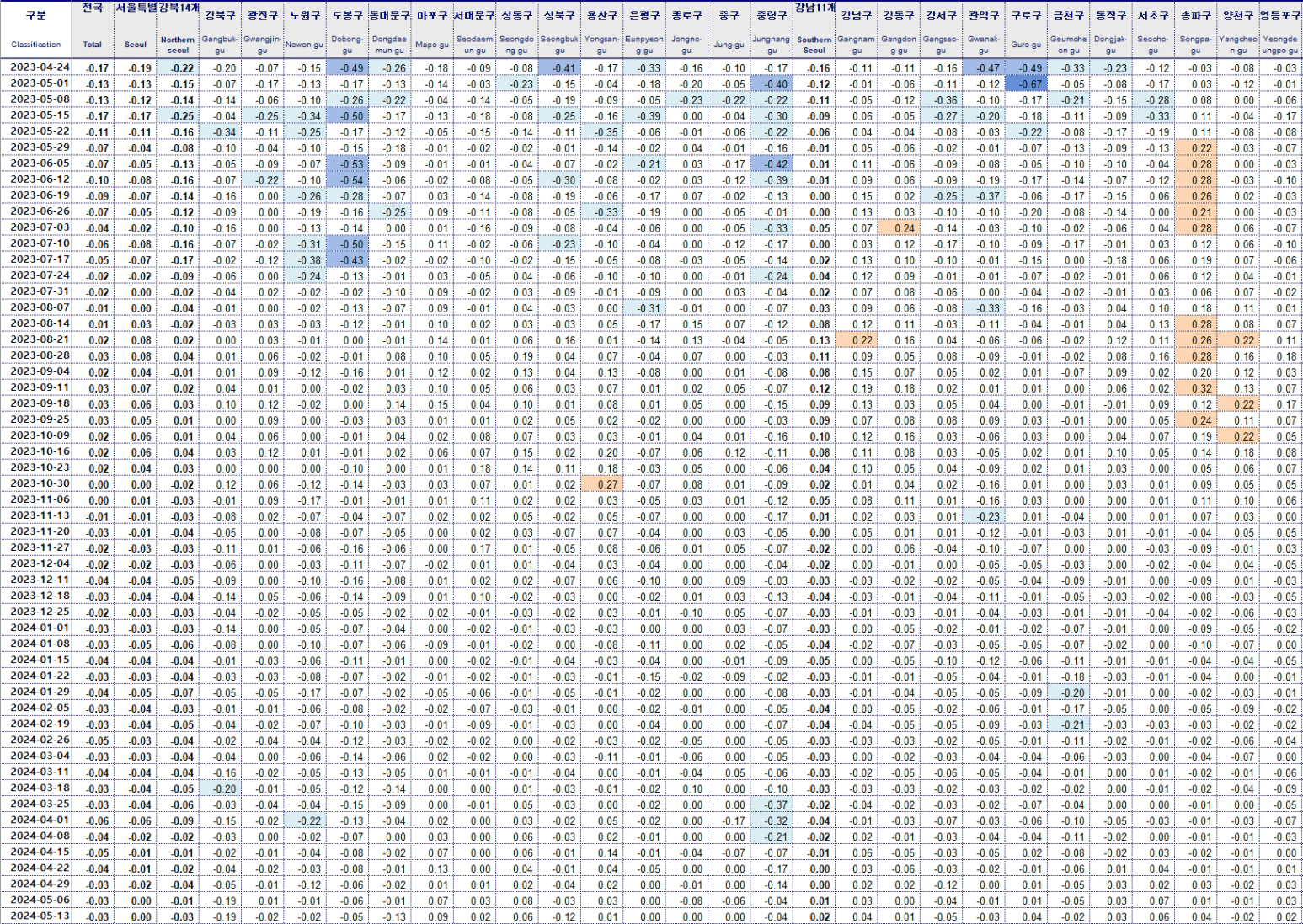Click the -0.37 Jungnang-gu cell for 2024-03-25
1303x924 pixels.
pos(772,804)
